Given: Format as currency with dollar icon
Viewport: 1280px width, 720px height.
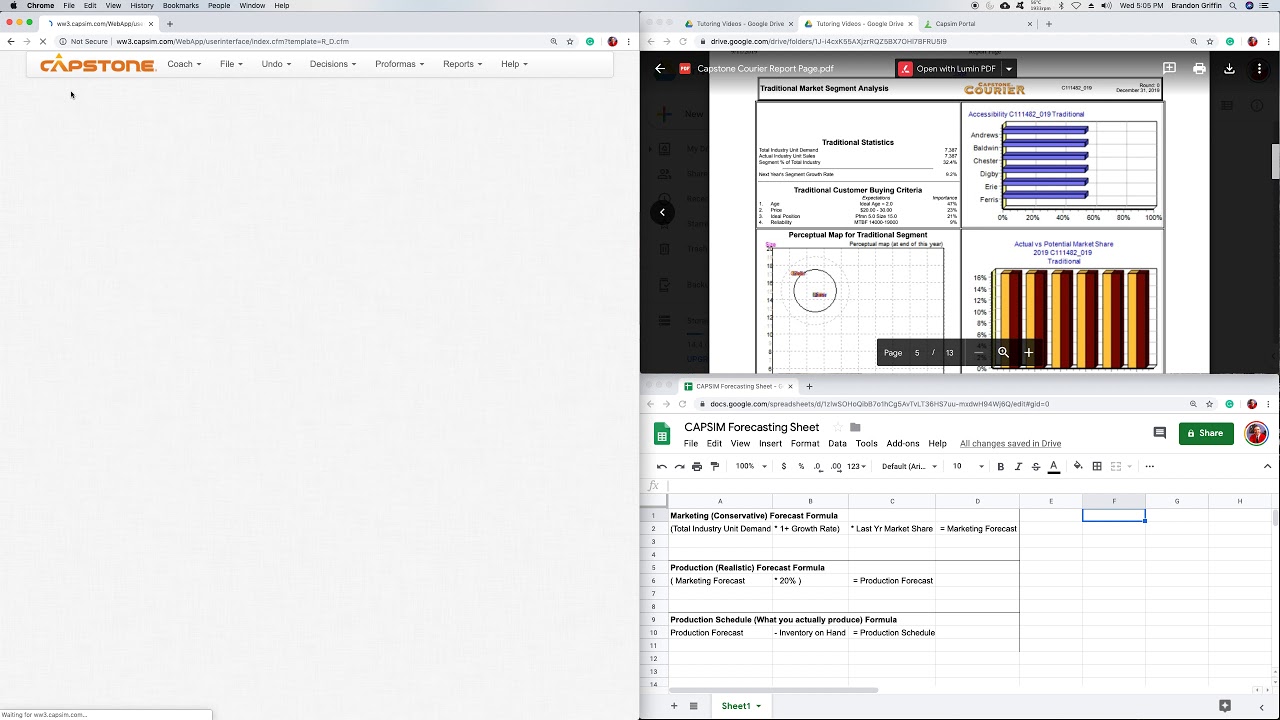Looking at the screenshot, I should click(x=784, y=466).
